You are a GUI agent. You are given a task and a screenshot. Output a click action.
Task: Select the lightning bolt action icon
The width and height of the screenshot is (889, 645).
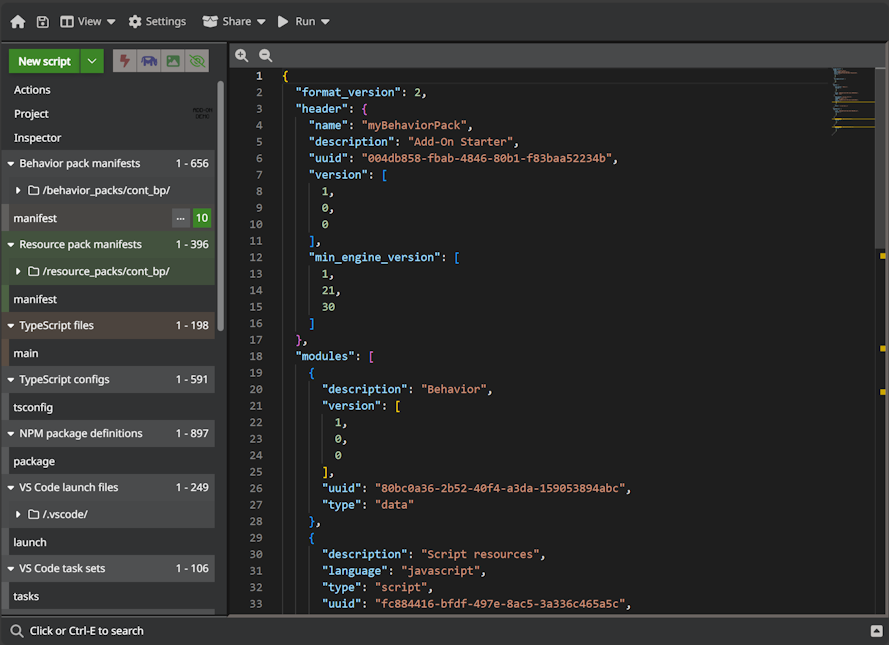pyautogui.click(x=124, y=61)
